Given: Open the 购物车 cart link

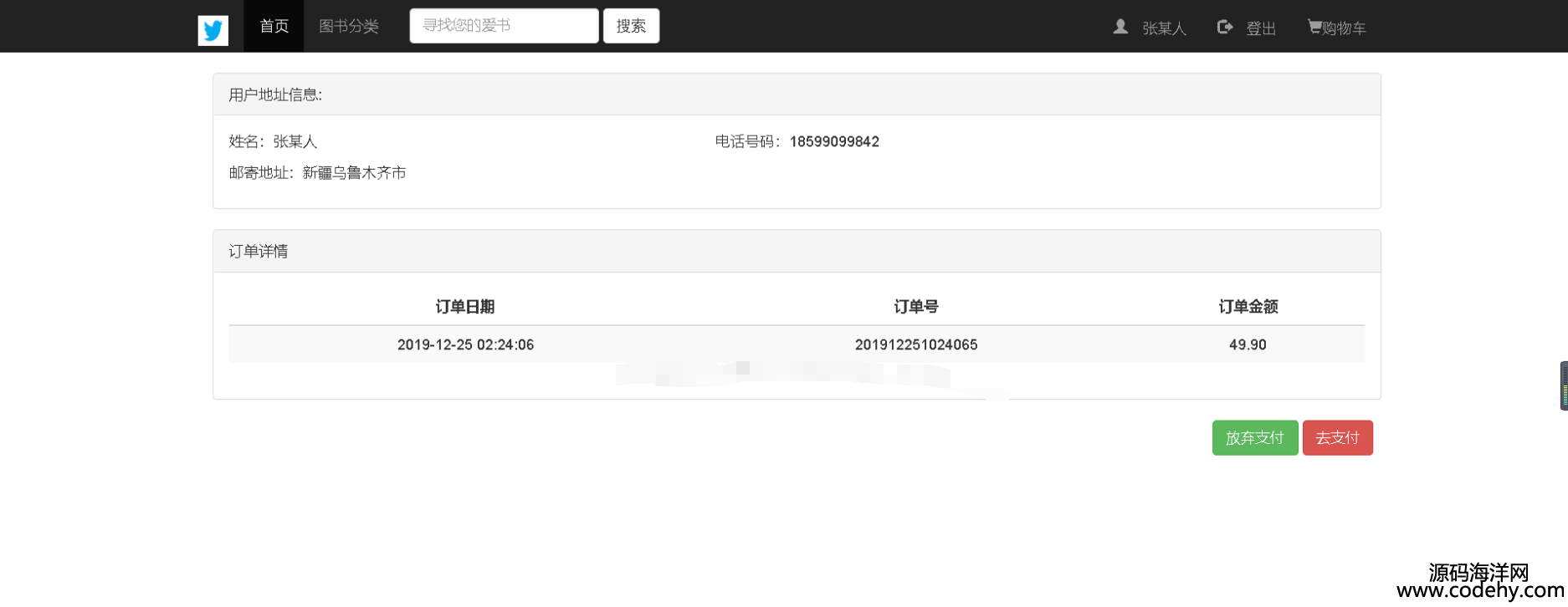Looking at the screenshot, I should [1344, 28].
